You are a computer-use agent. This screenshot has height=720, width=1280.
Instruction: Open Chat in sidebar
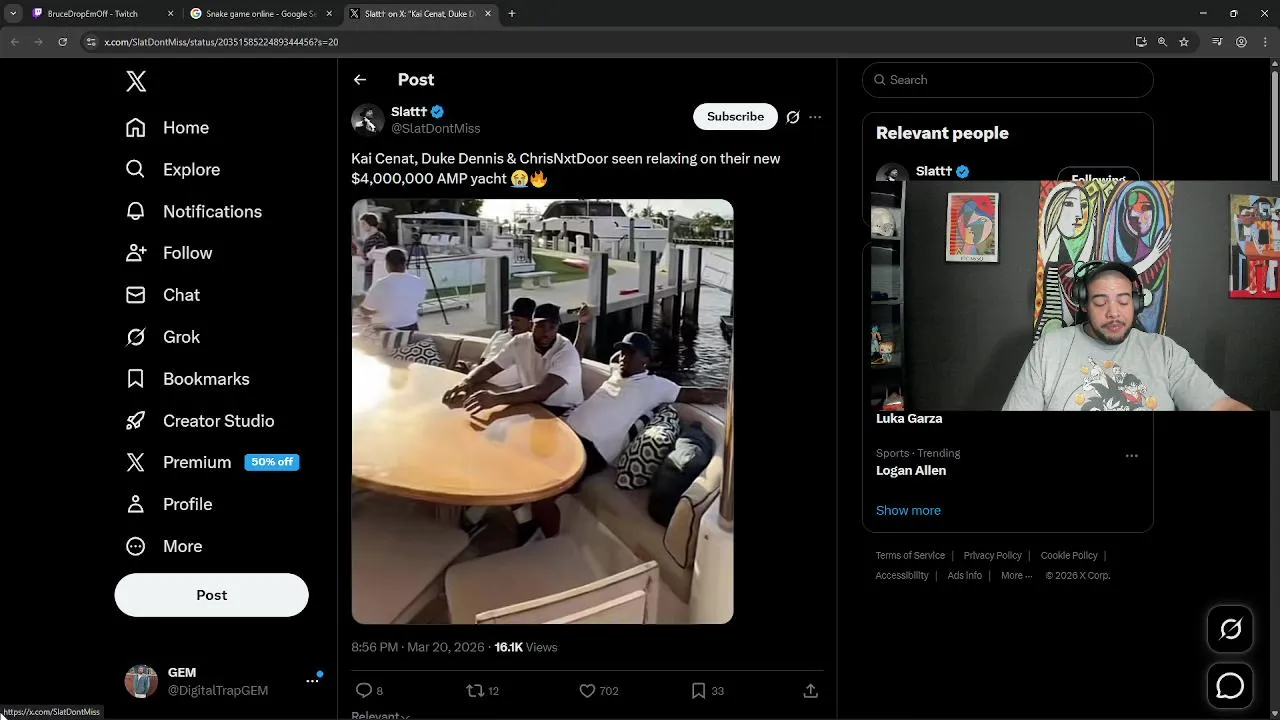pyautogui.click(x=163, y=295)
